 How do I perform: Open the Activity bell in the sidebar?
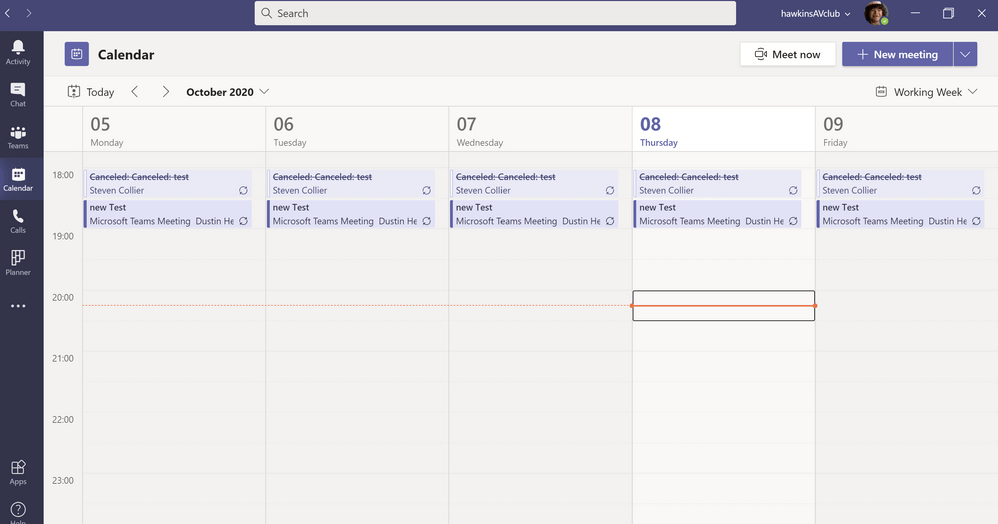click(18, 52)
